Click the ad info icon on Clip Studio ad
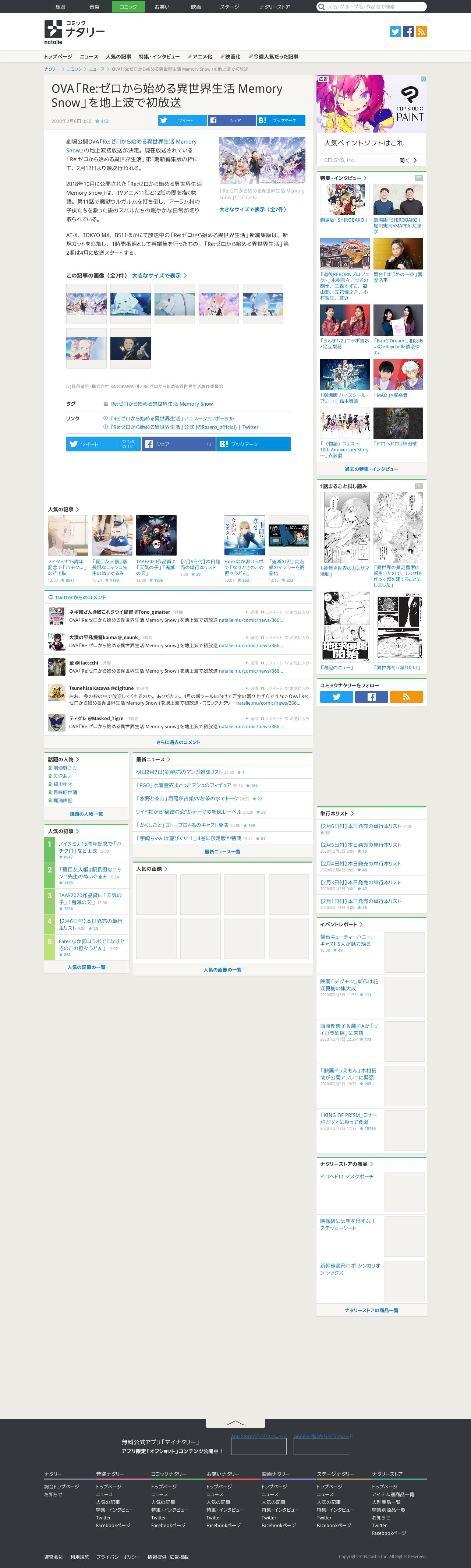 [424, 78]
